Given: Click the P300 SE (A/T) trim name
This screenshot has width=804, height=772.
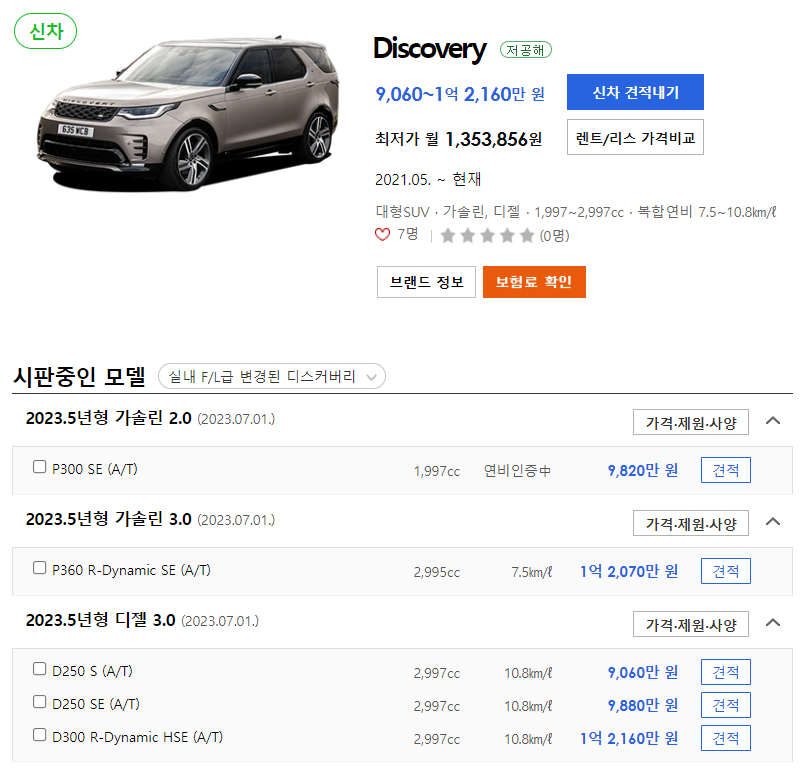Looking at the screenshot, I should pyautogui.click(x=95, y=469).
